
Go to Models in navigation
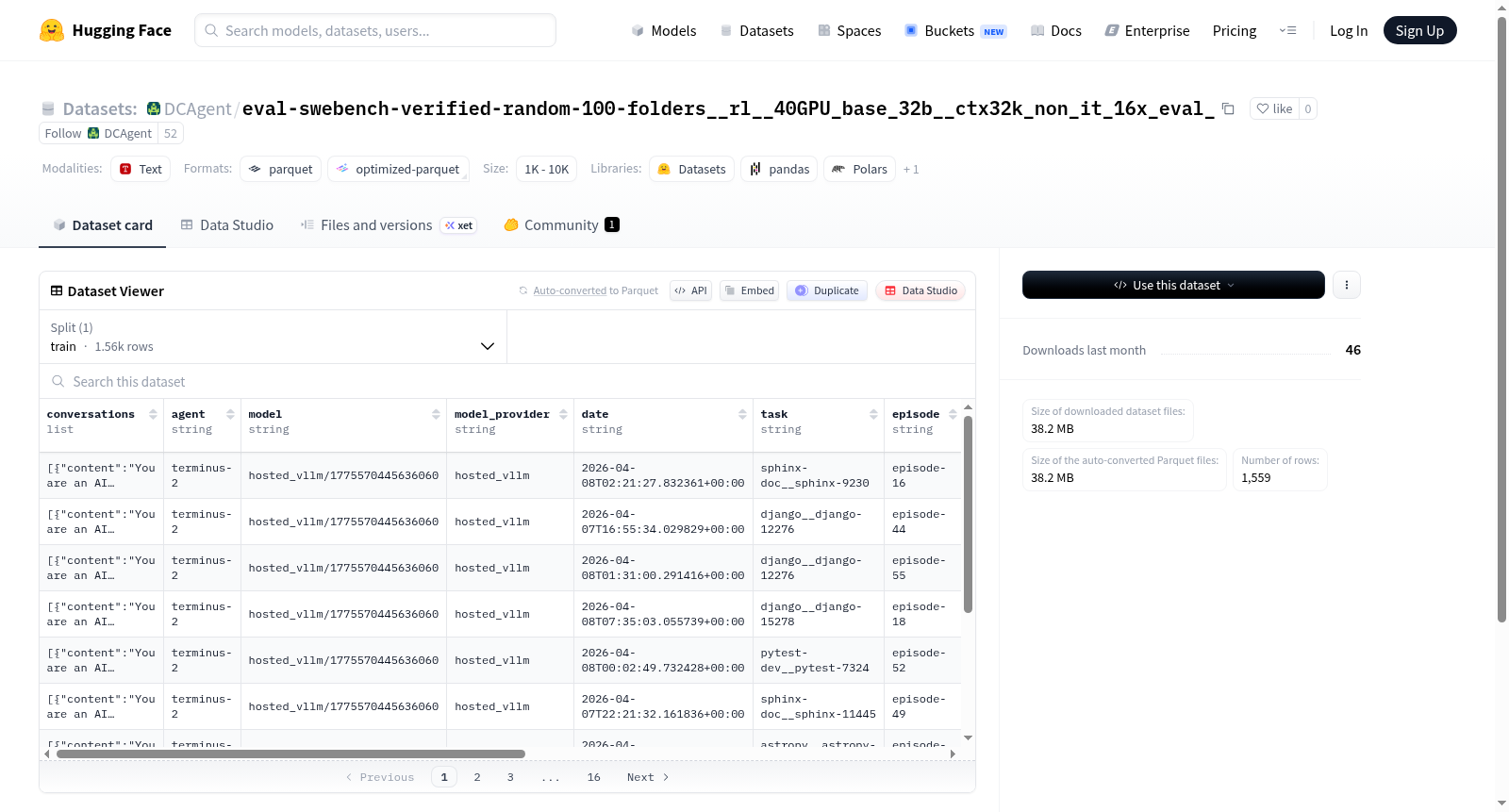pos(664,30)
